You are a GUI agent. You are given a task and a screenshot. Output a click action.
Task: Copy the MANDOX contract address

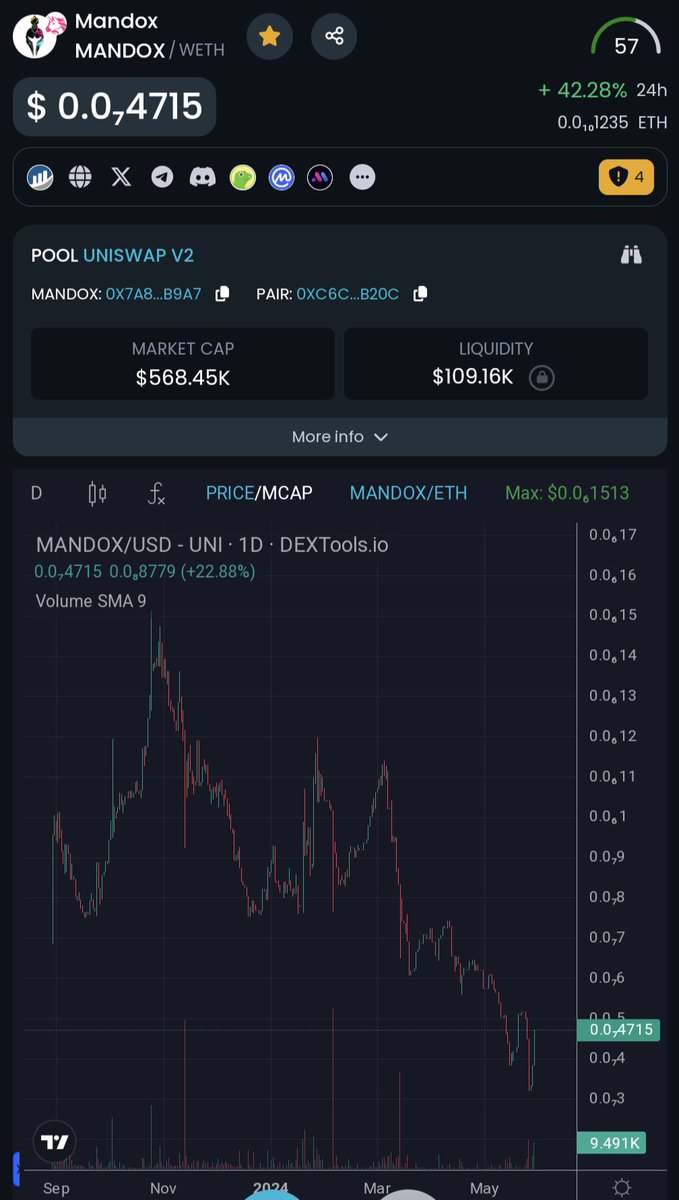(222, 293)
